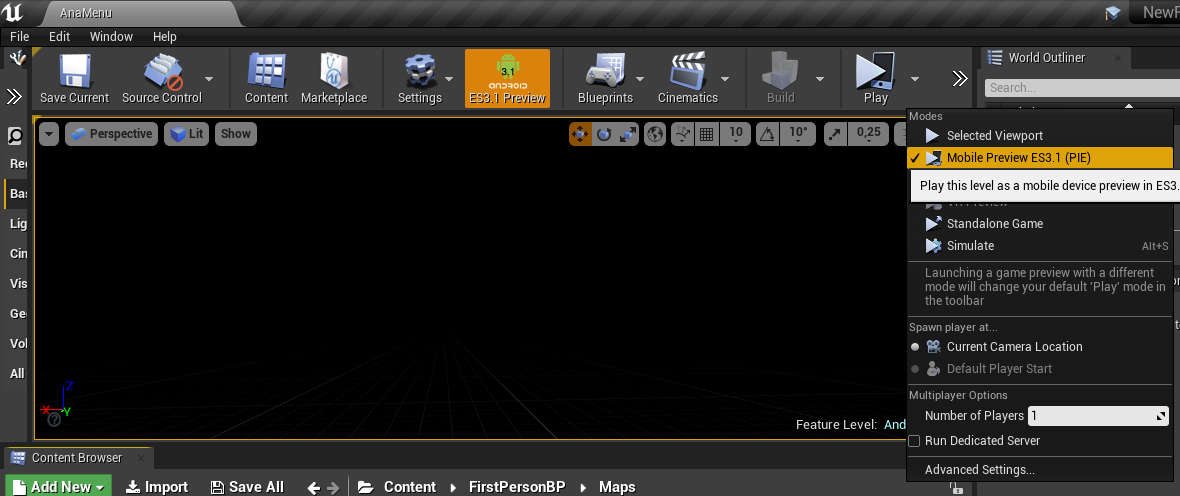Click the Unreal Engine logo icon

14,12
